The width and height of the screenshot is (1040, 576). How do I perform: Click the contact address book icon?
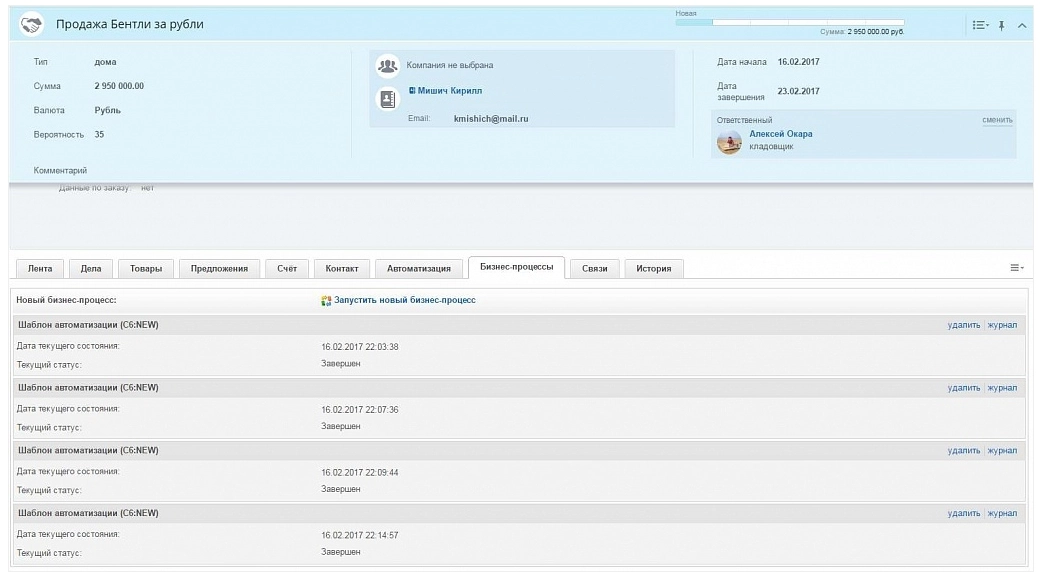pyautogui.click(x=386, y=99)
